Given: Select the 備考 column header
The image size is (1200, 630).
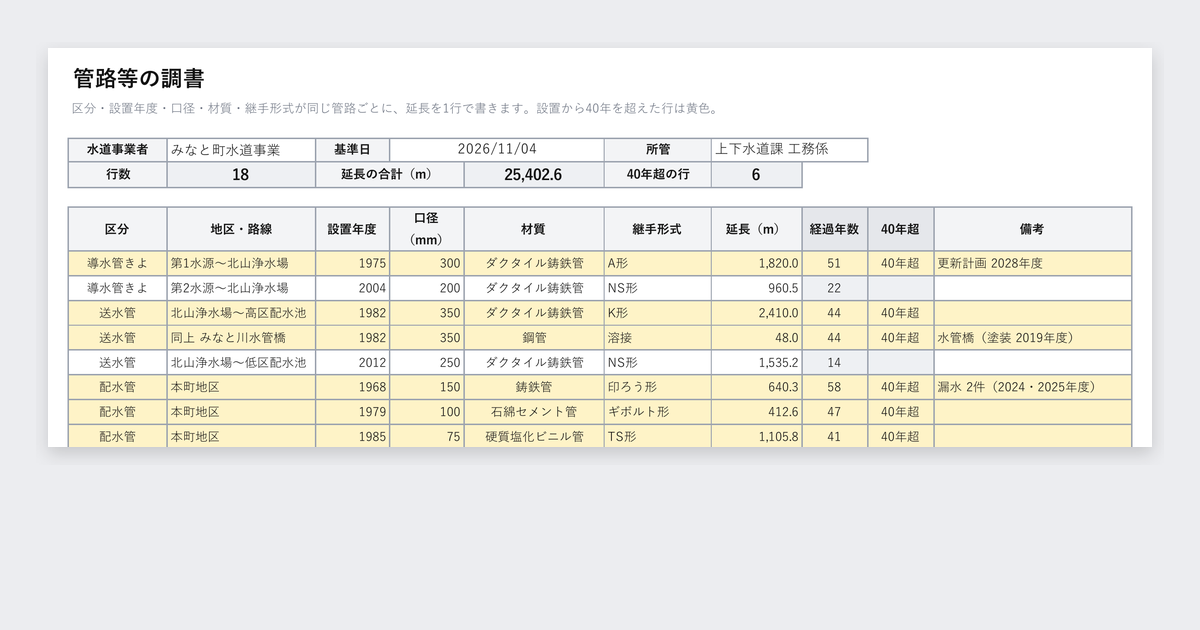Looking at the screenshot, I should (x=1033, y=229).
